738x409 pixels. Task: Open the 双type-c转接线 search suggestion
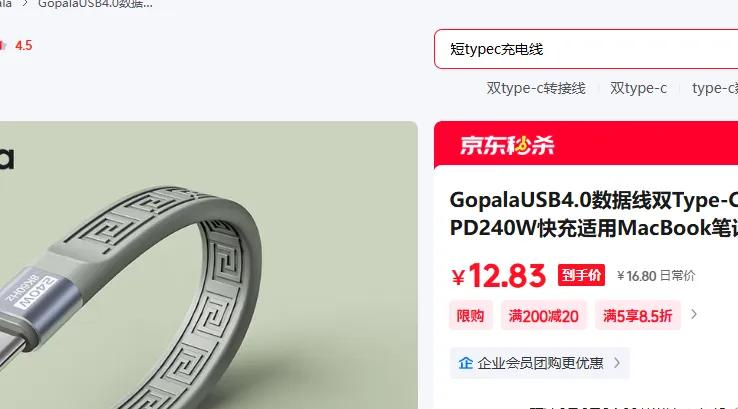[x=536, y=88]
